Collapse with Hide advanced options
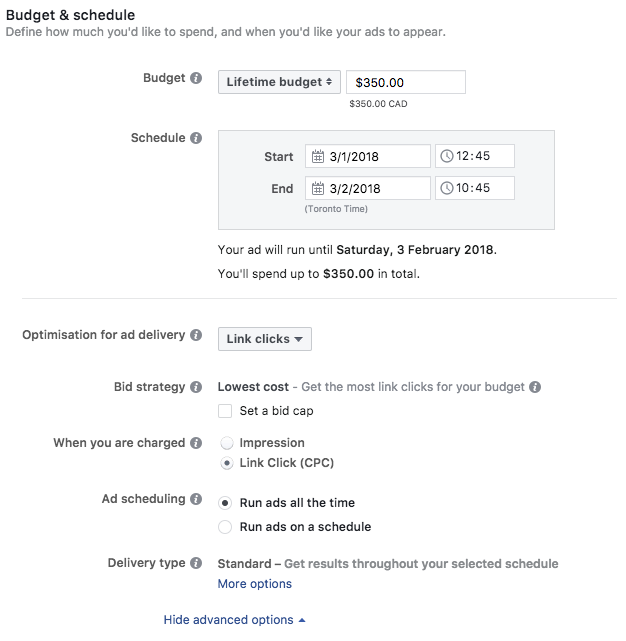This screenshot has width=626, height=641. click(234, 620)
